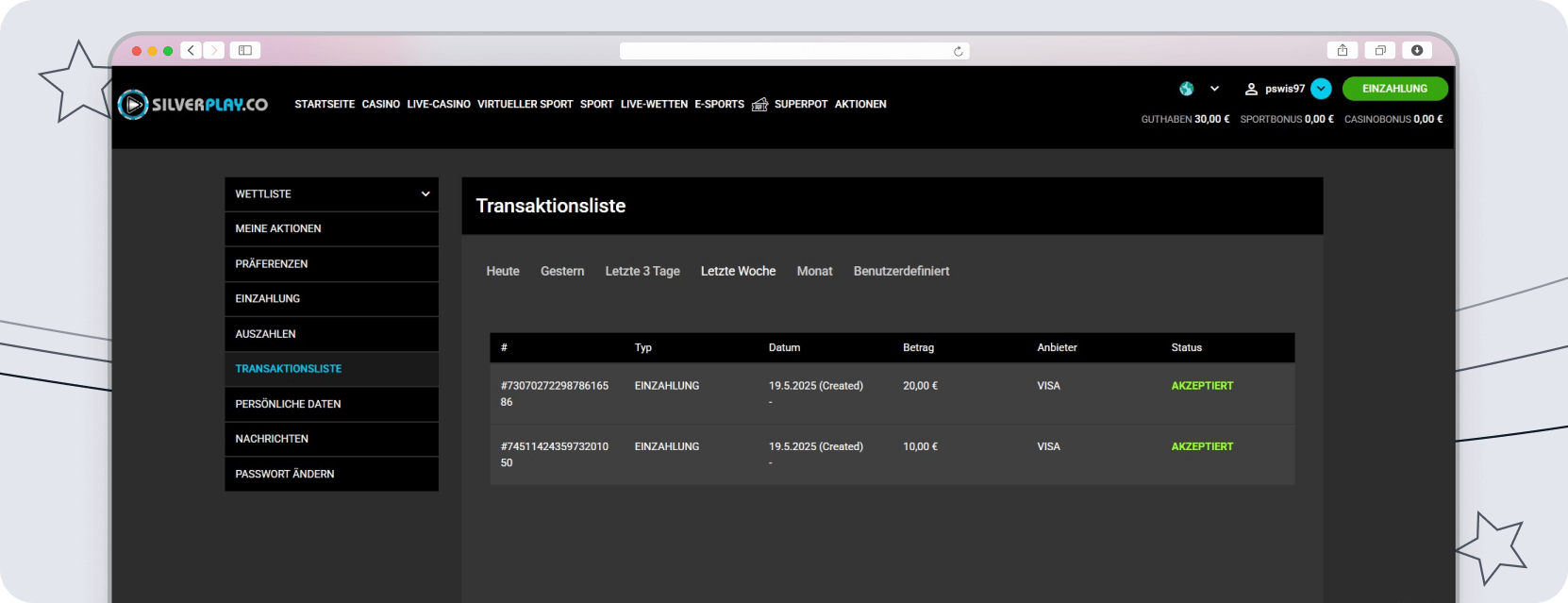This screenshot has height=603, width=1568.
Task: Click the Typ column header
Action: point(642,347)
